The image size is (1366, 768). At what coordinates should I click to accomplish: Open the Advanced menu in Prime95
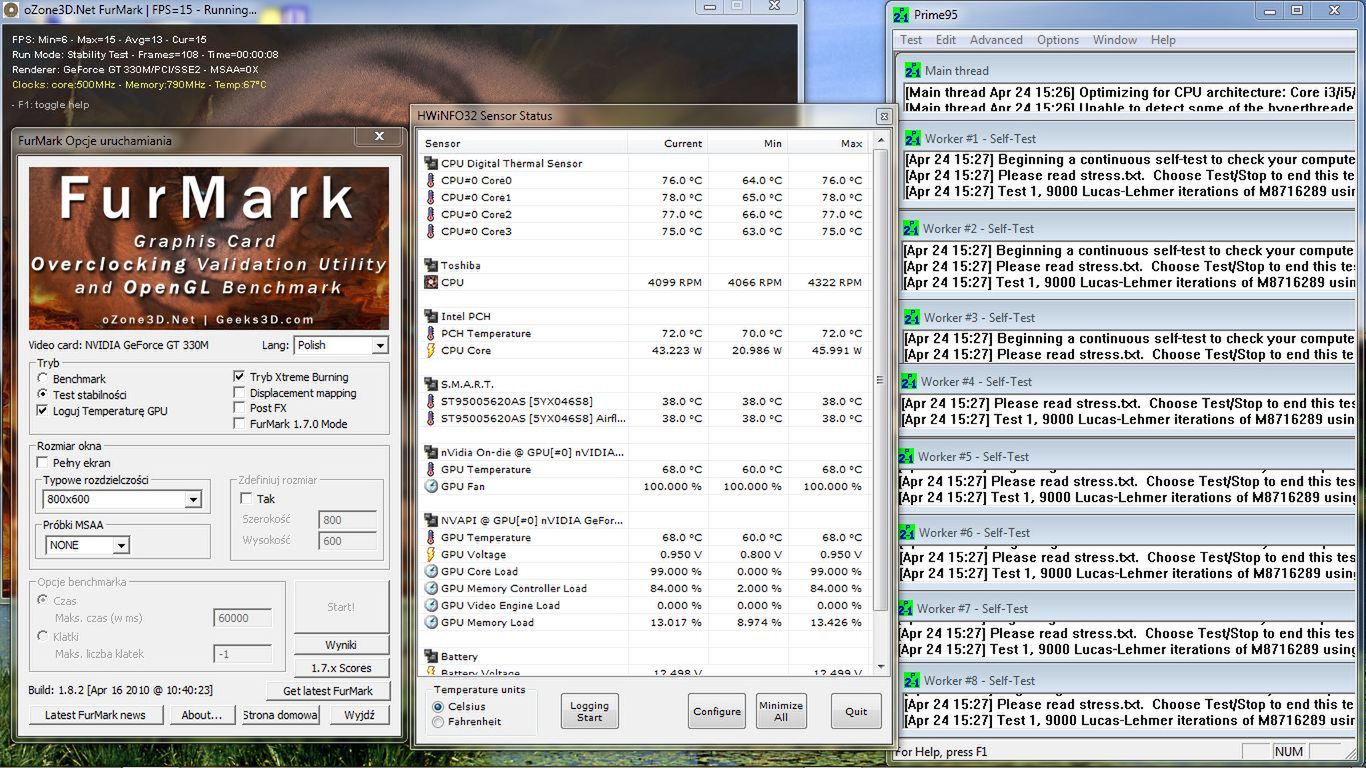click(x=996, y=40)
